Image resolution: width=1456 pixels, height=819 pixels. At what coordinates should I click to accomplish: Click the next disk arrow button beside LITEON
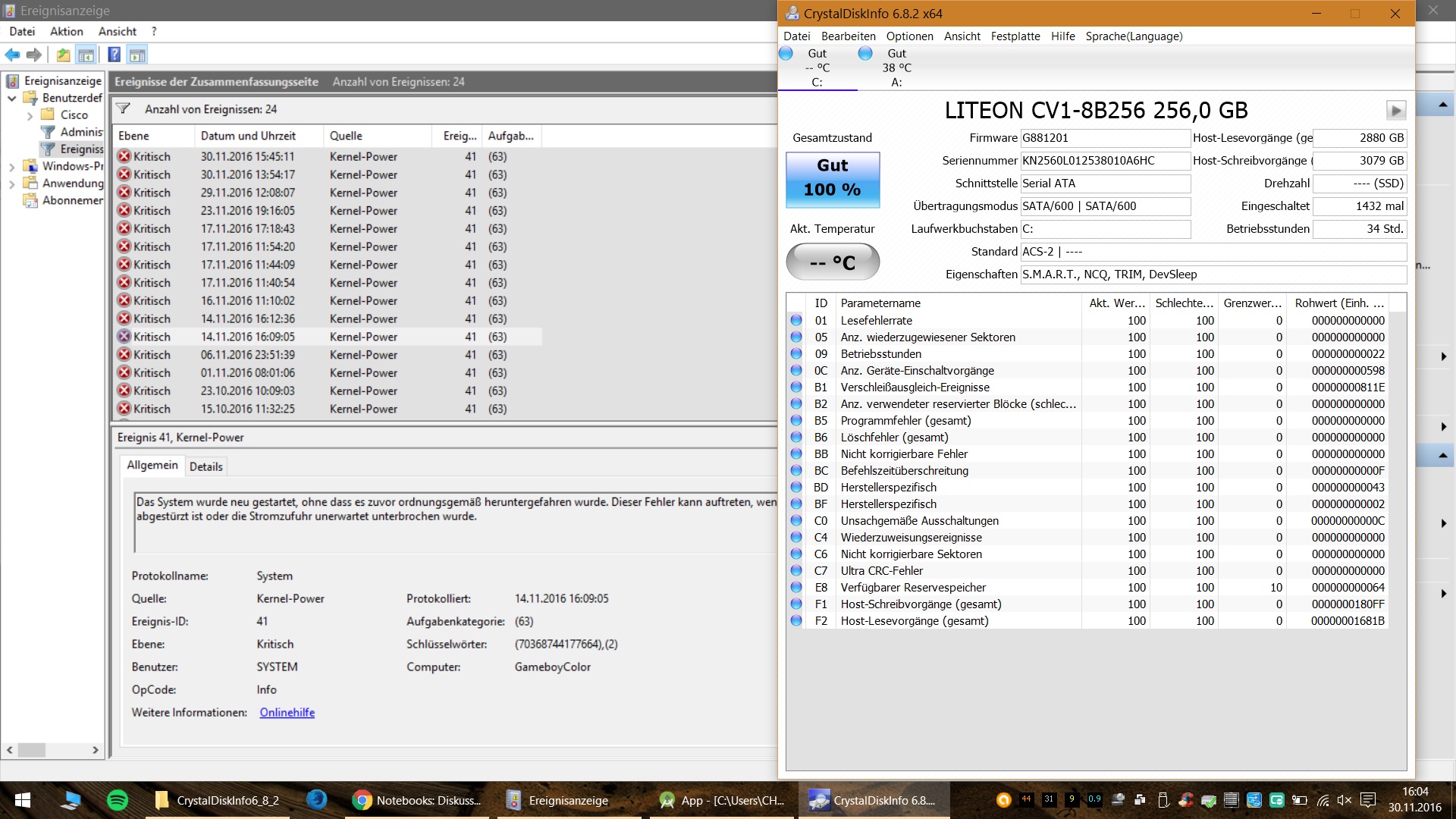tap(1395, 111)
